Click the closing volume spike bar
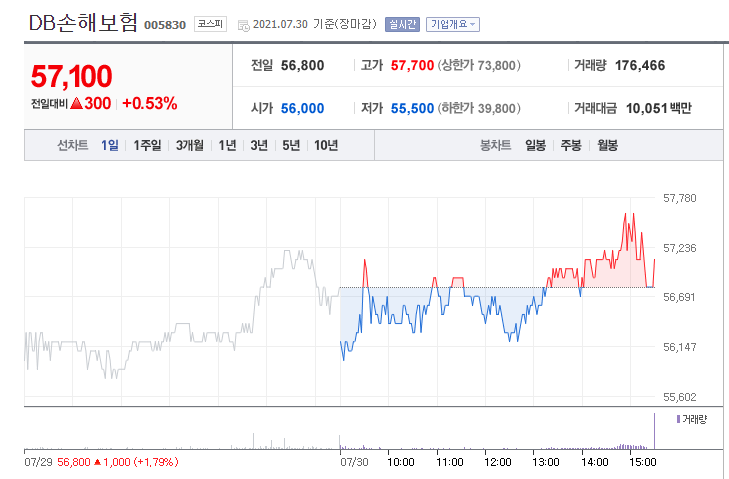 [655, 431]
